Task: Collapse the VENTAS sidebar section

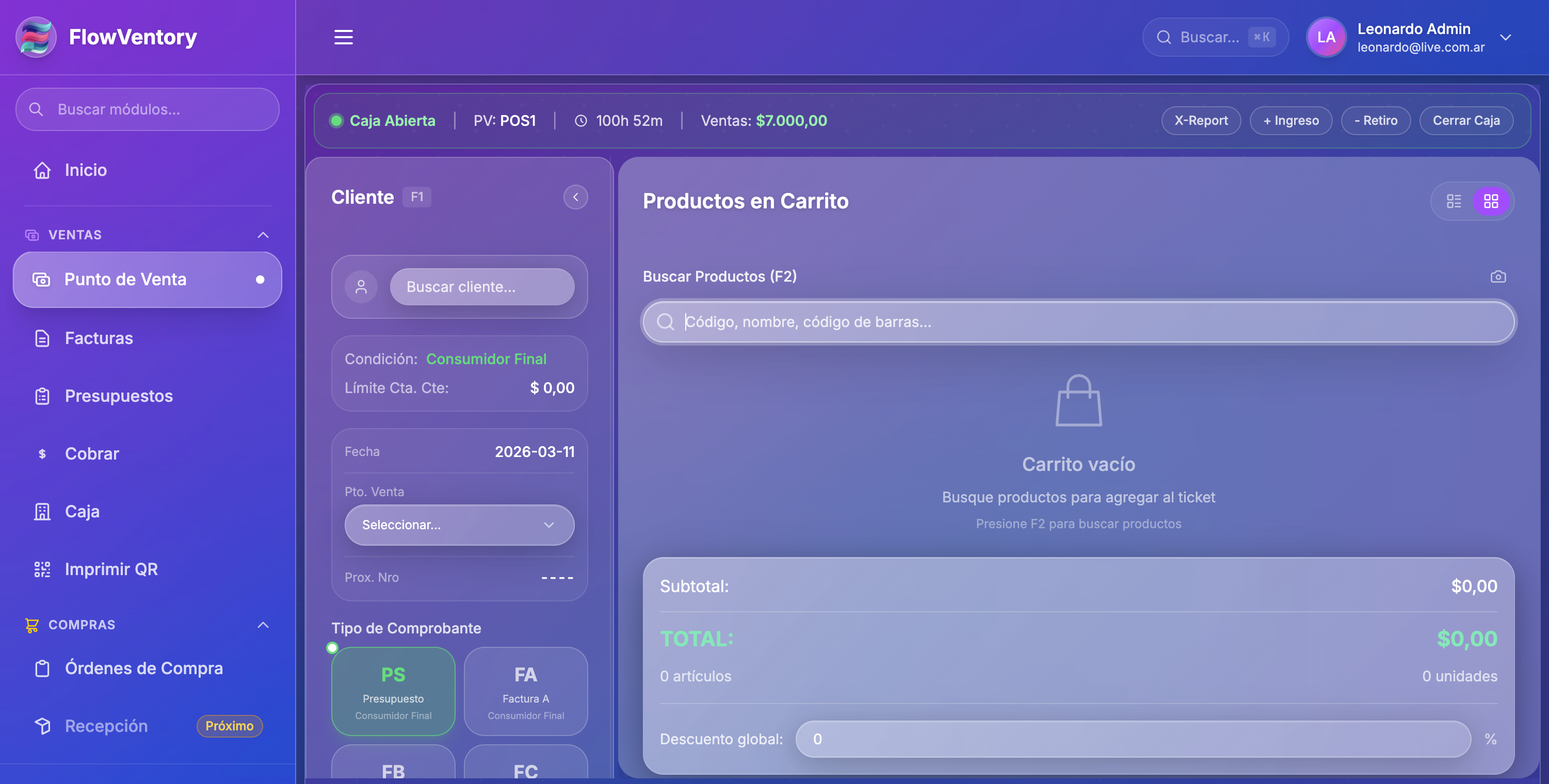Action: pyautogui.click(x=263, y=235)
